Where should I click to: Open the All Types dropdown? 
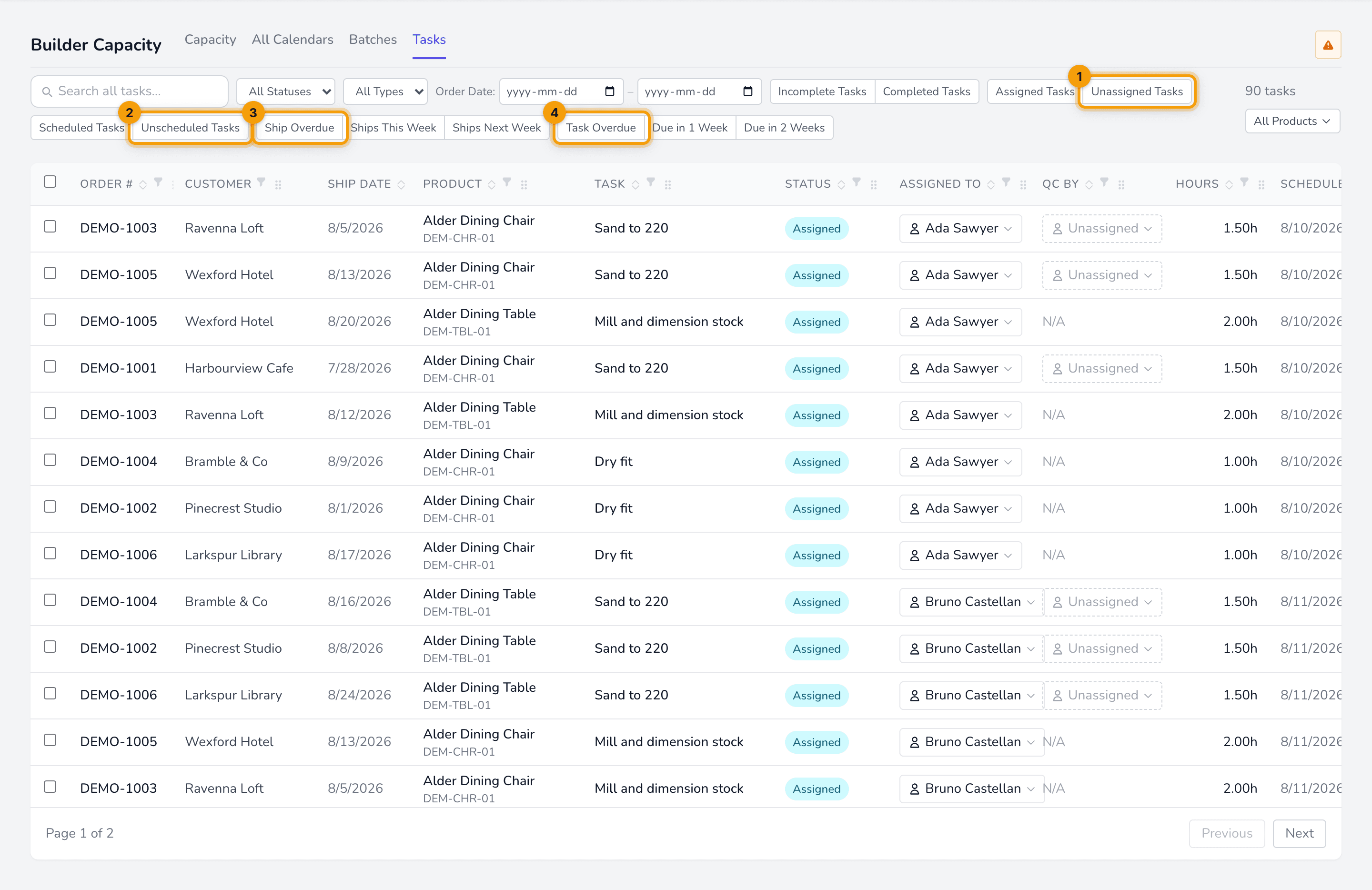385,91
